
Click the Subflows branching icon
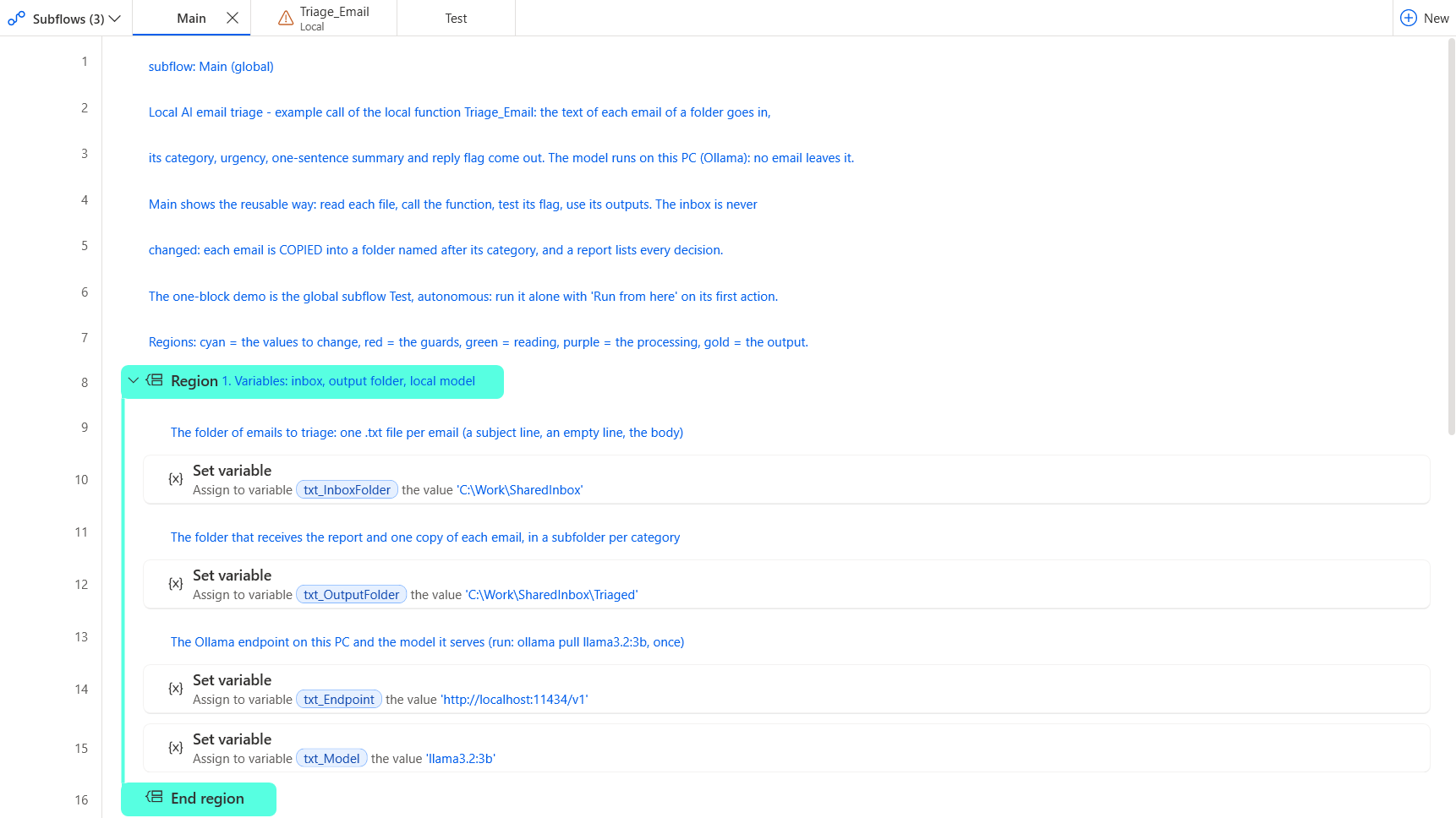tap(16, 18)
